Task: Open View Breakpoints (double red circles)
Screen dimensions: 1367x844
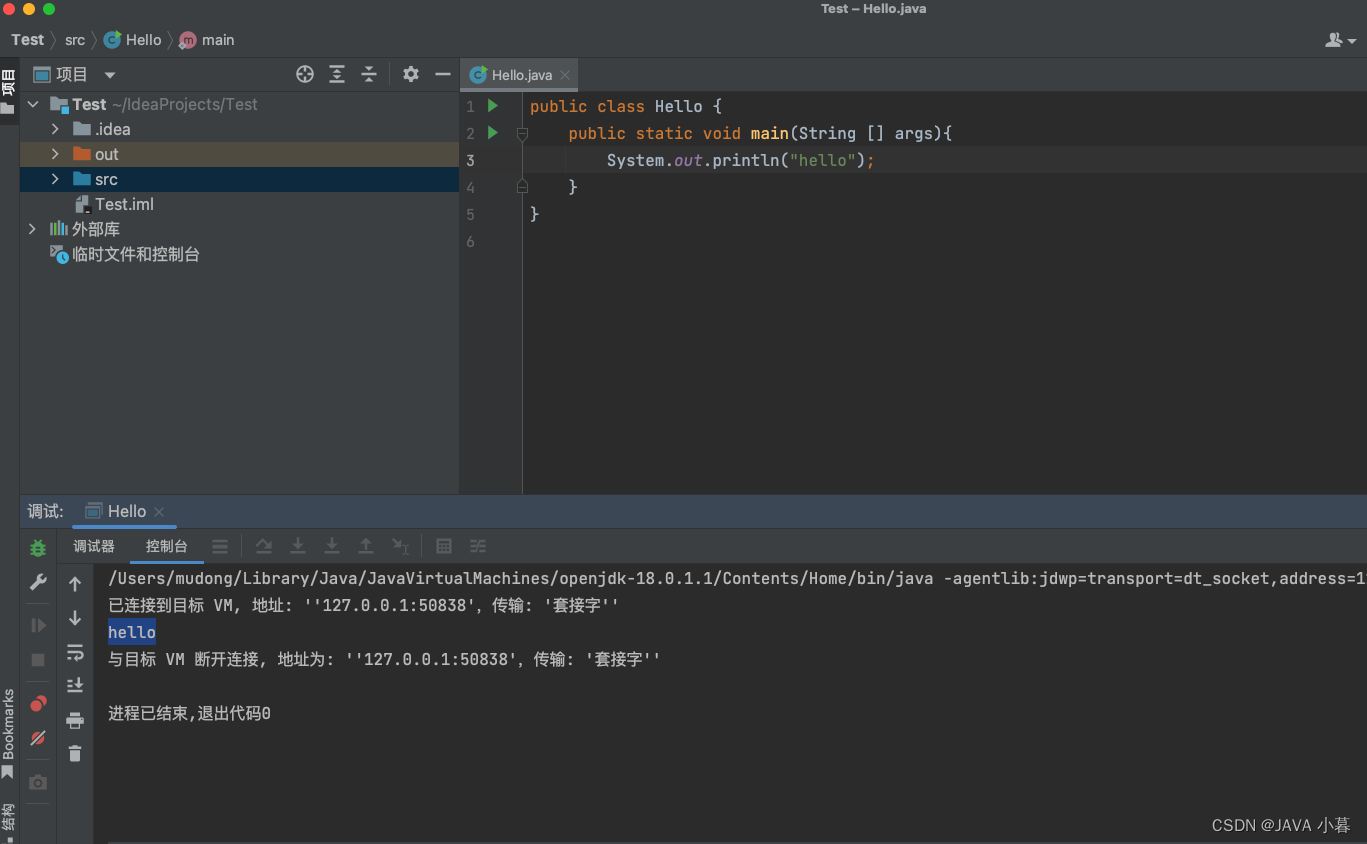Action: click(38, 704)
